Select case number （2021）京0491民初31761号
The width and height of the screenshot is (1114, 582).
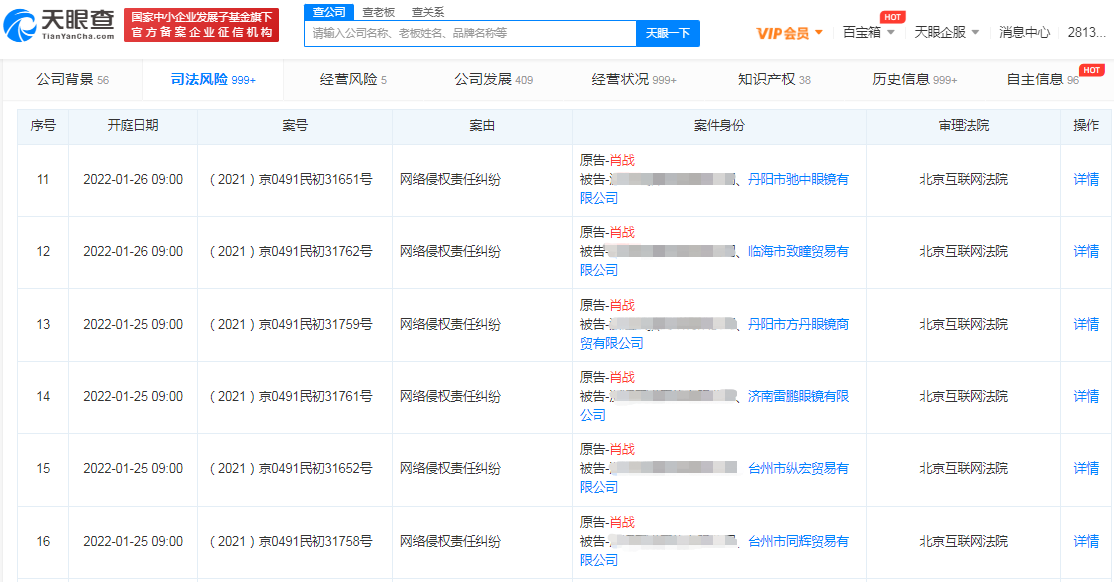291,397
